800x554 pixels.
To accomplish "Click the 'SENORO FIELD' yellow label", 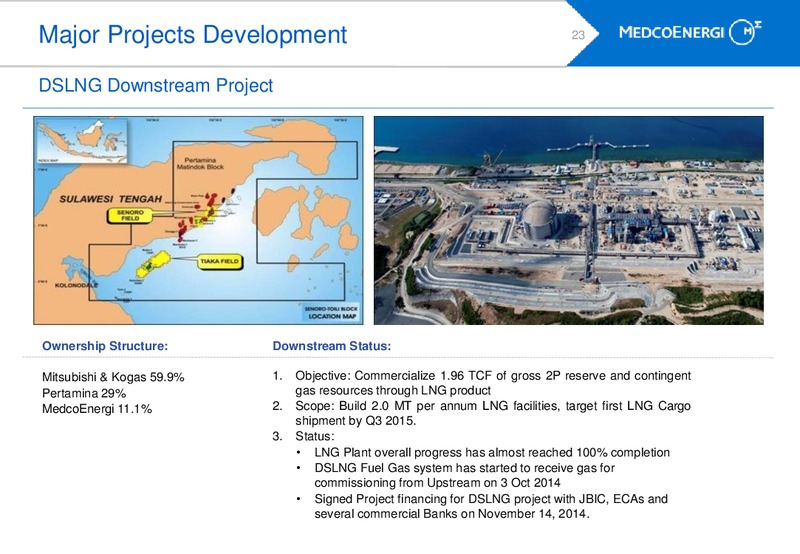I will coord(131,215).
